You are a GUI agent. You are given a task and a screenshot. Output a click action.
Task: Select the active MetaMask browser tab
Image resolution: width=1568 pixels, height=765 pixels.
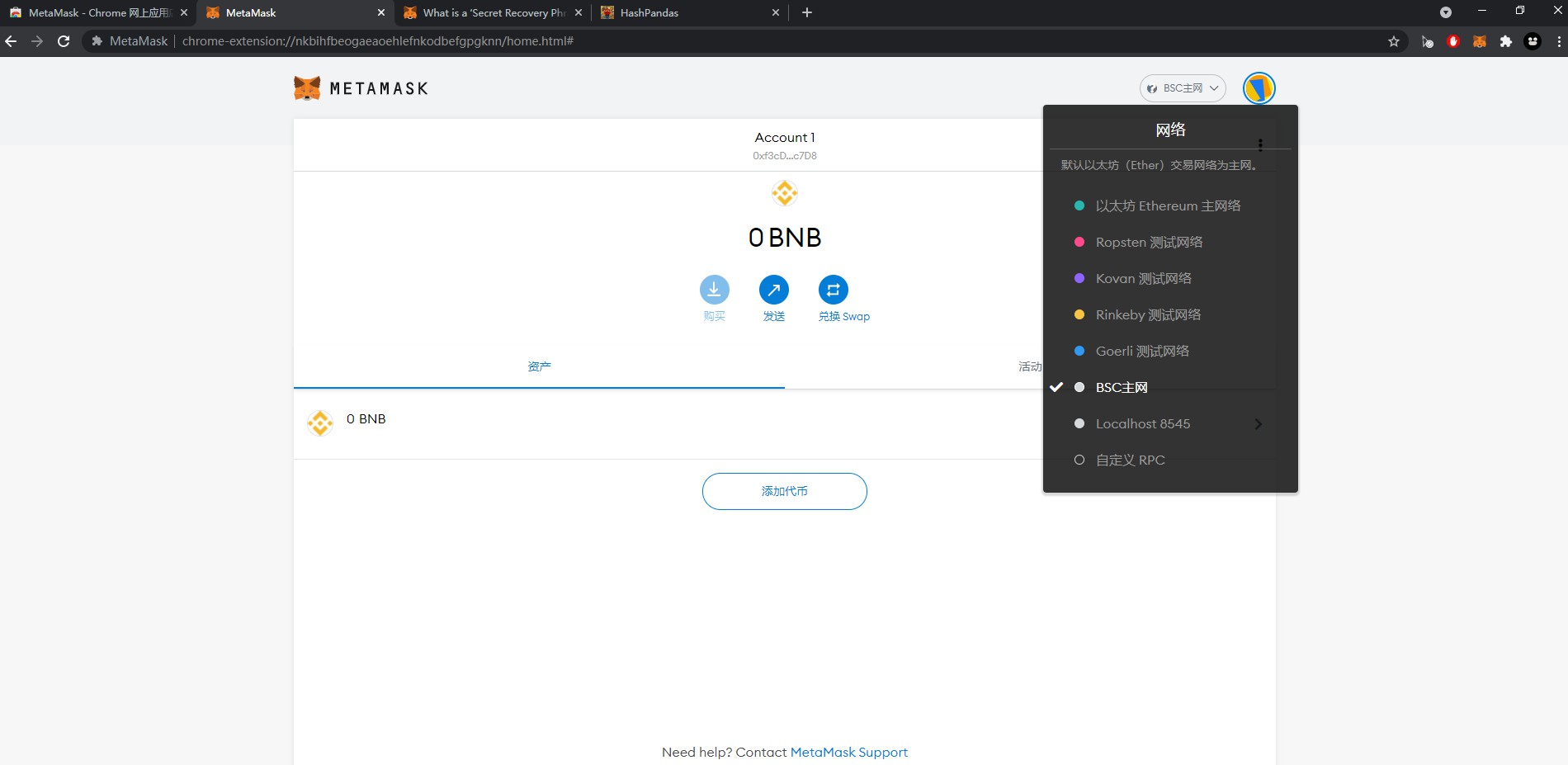tap(295, 12)
